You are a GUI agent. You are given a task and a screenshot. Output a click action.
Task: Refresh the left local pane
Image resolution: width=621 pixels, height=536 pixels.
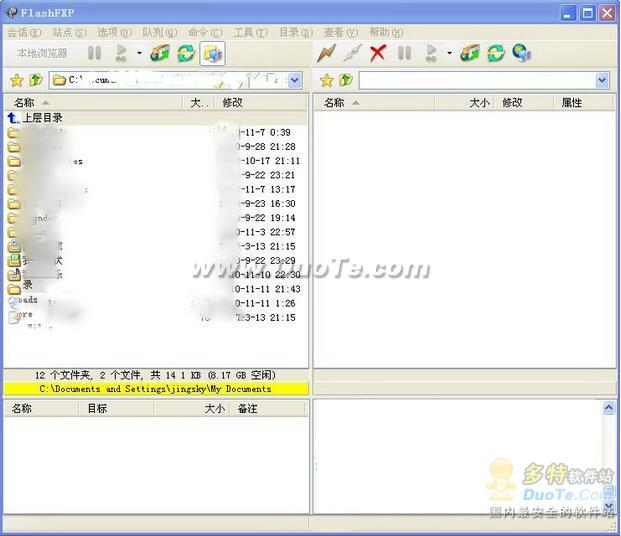point(186,53)
